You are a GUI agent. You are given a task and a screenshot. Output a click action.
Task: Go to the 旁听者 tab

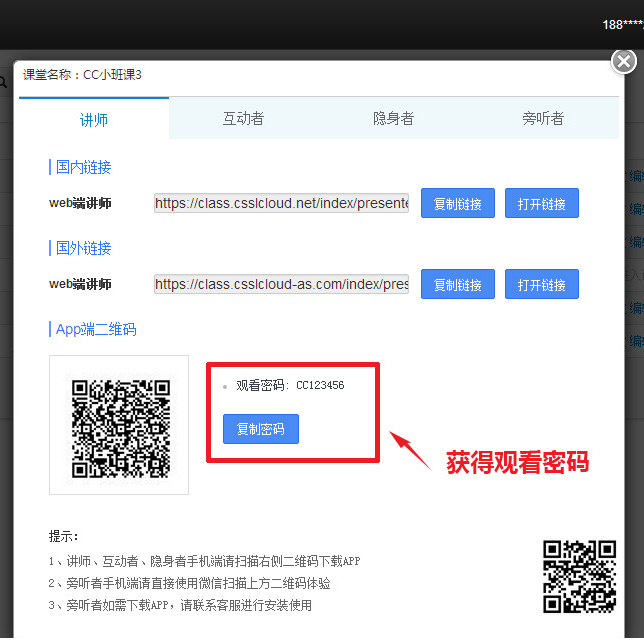[x=543, y=119]
